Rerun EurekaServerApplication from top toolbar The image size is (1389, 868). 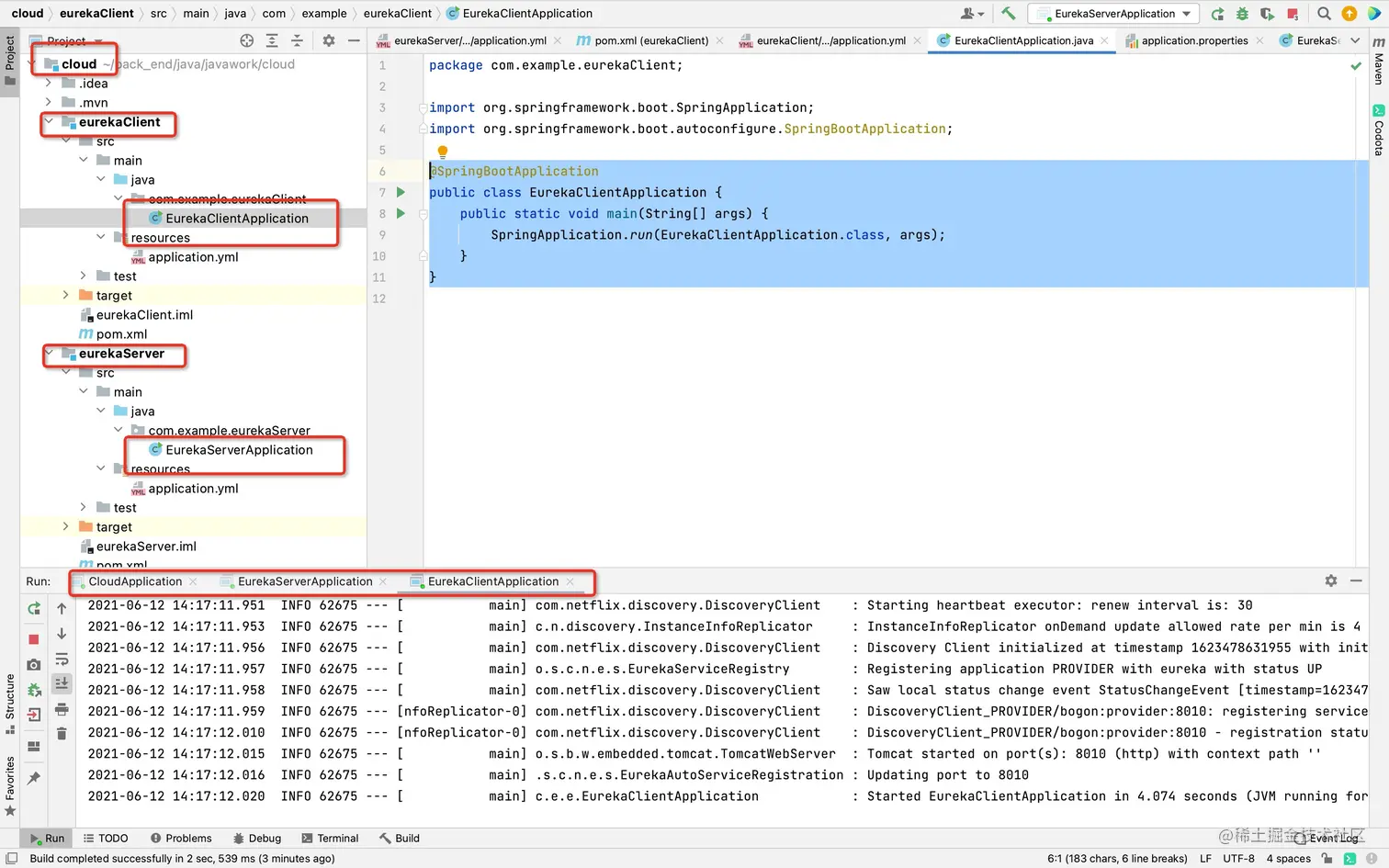(1217, 14)
